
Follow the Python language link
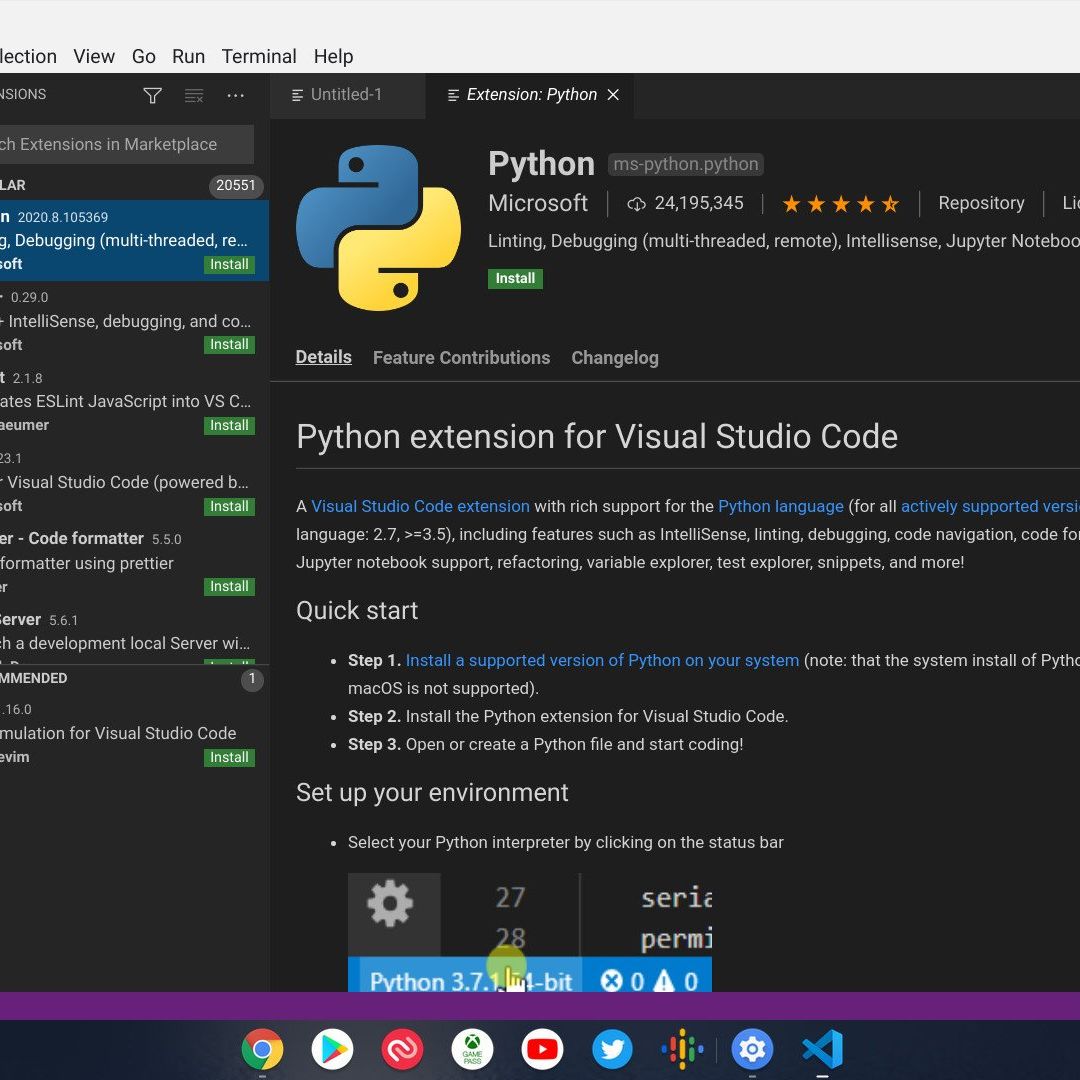click(780, 506)
